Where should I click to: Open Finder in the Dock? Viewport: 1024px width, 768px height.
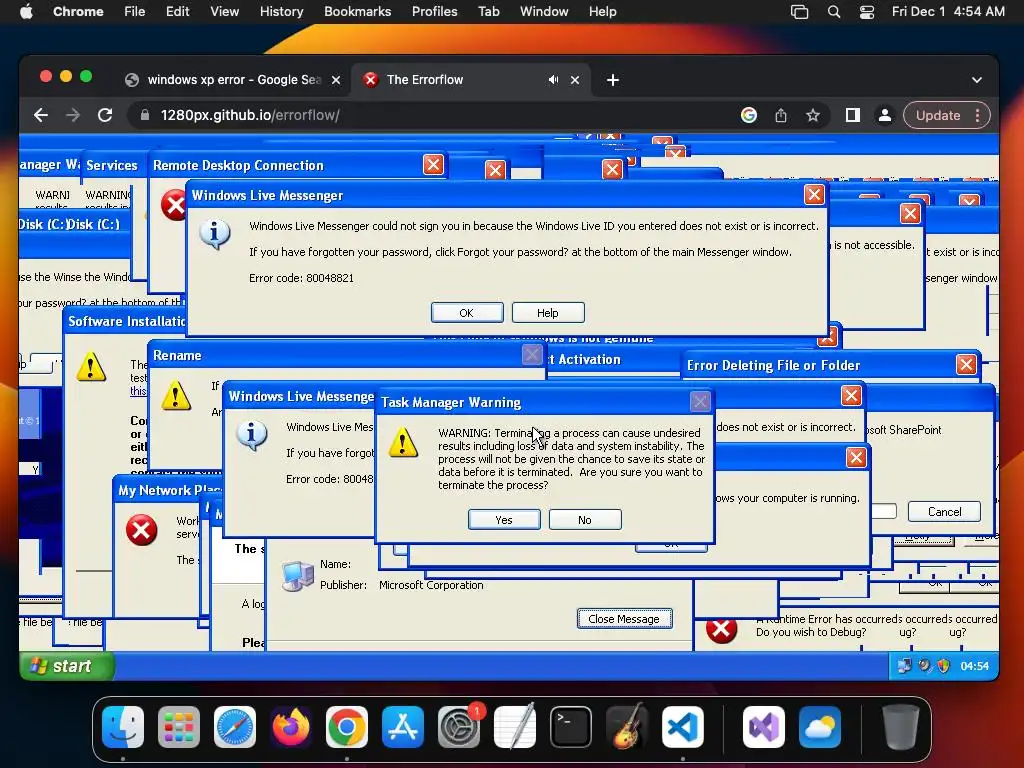tap(123, 727)
